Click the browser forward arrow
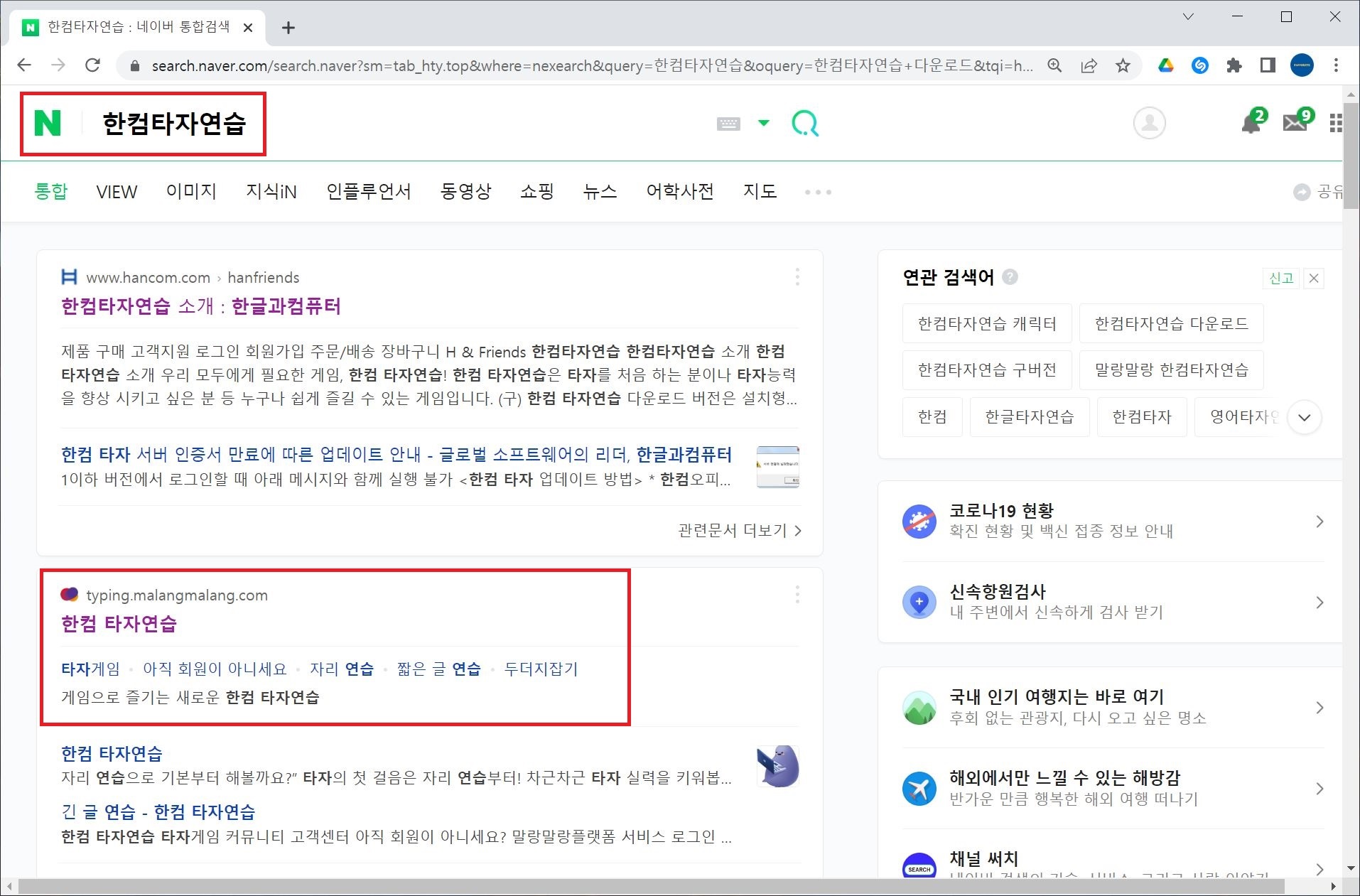The image size is (1360, 896). coord(58,65)
